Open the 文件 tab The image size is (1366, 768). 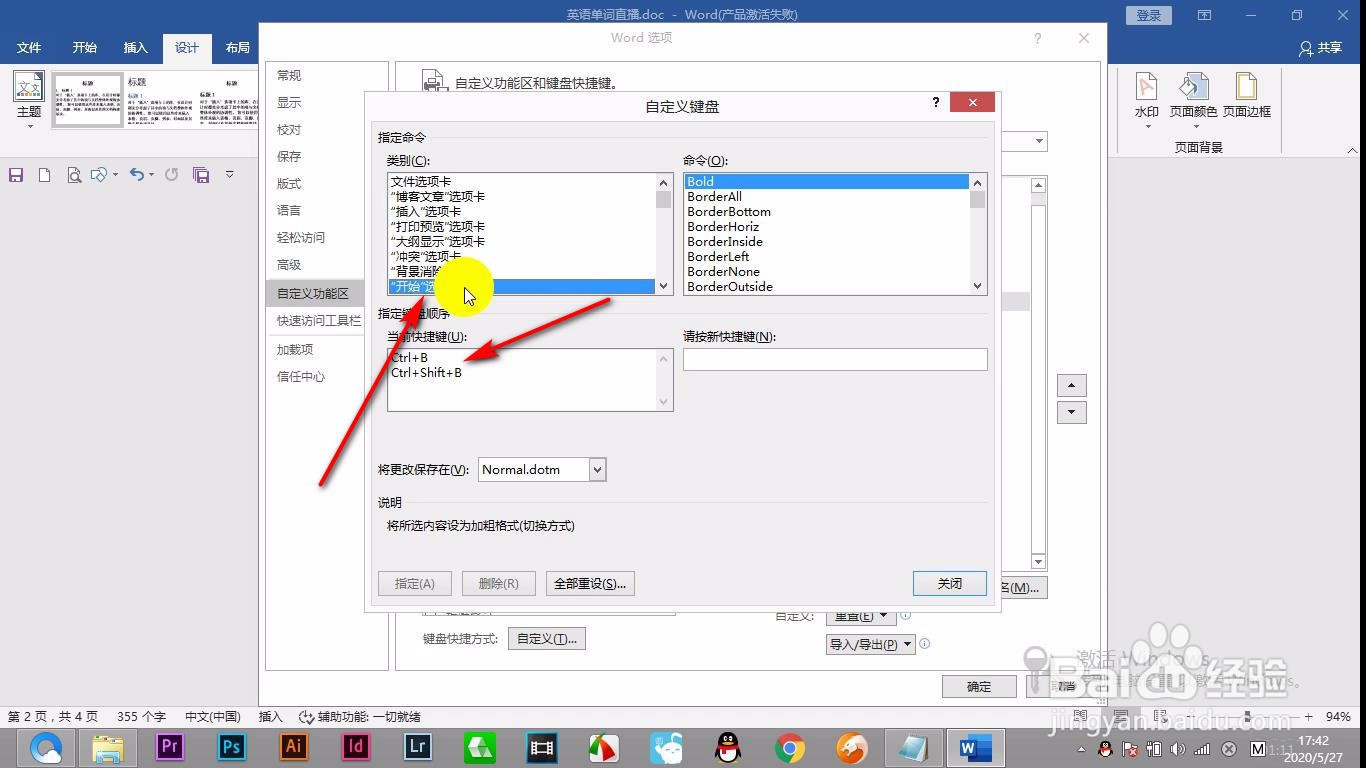[x=29, y=48]
